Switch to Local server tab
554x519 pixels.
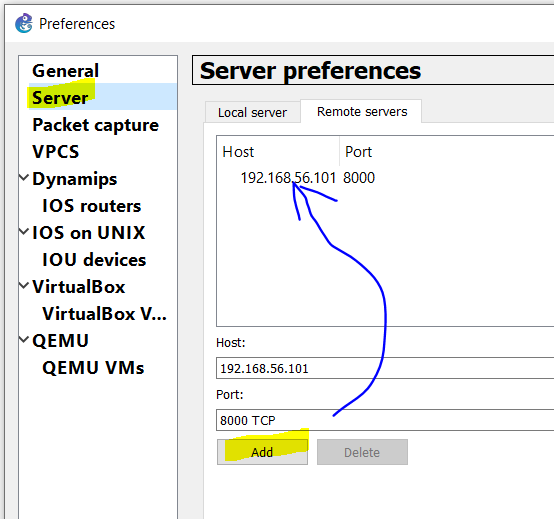coord(252,113)
